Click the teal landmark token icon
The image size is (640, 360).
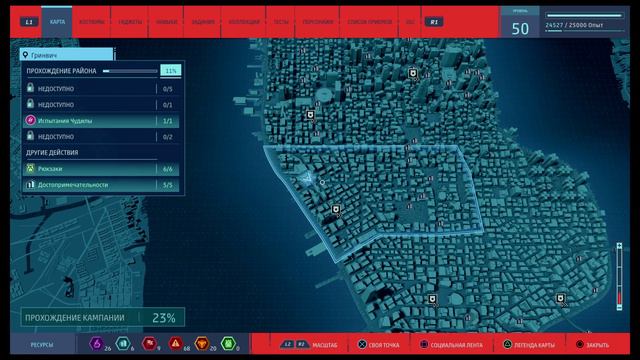coord(123,344)
